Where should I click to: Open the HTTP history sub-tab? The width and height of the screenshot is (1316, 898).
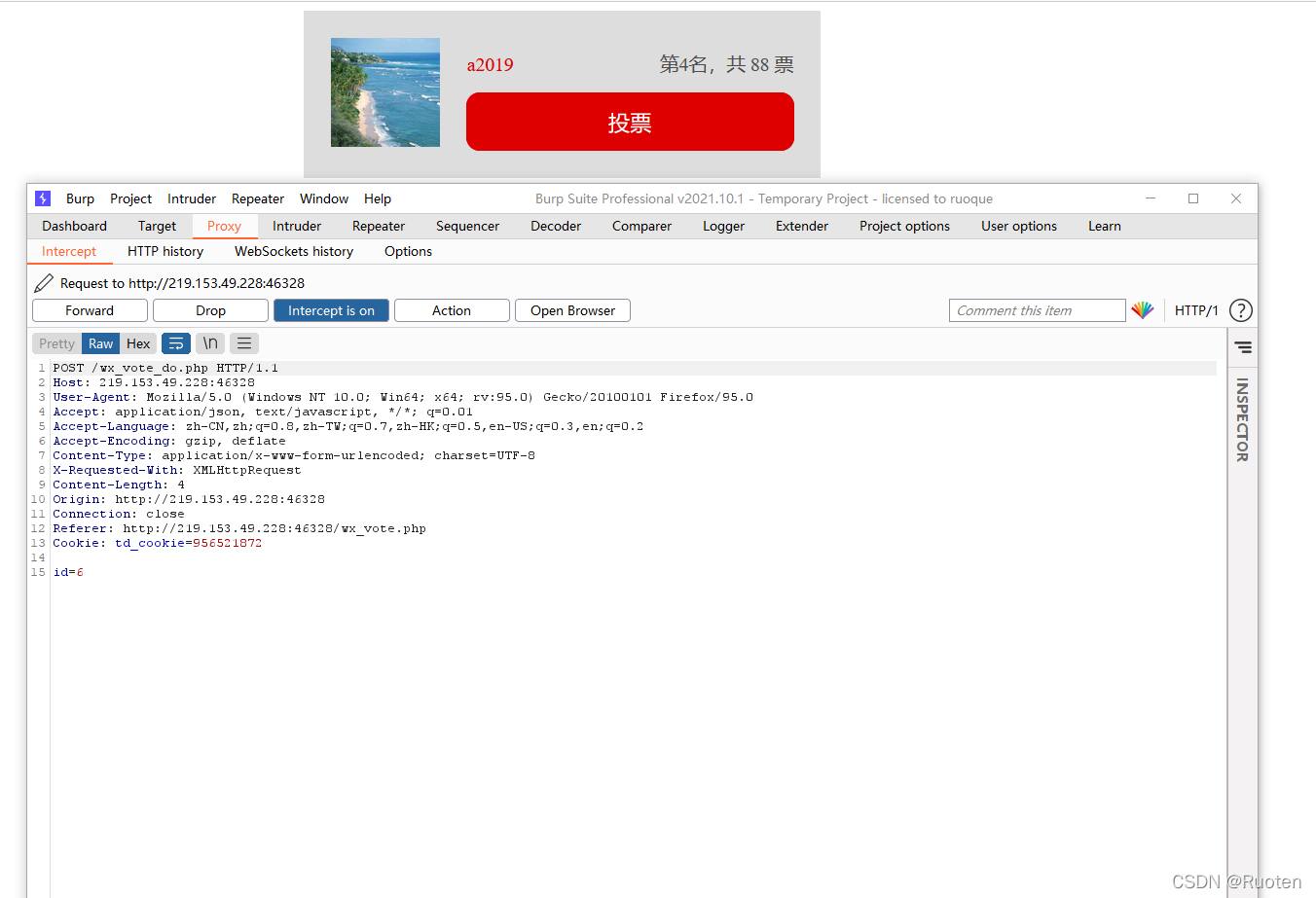[165, 251]
